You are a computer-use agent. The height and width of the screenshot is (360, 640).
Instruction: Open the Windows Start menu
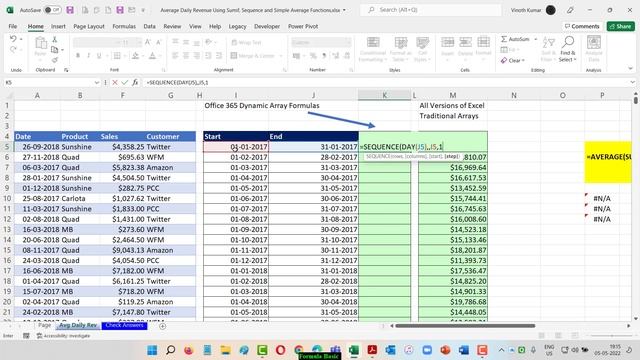[152, 350]
